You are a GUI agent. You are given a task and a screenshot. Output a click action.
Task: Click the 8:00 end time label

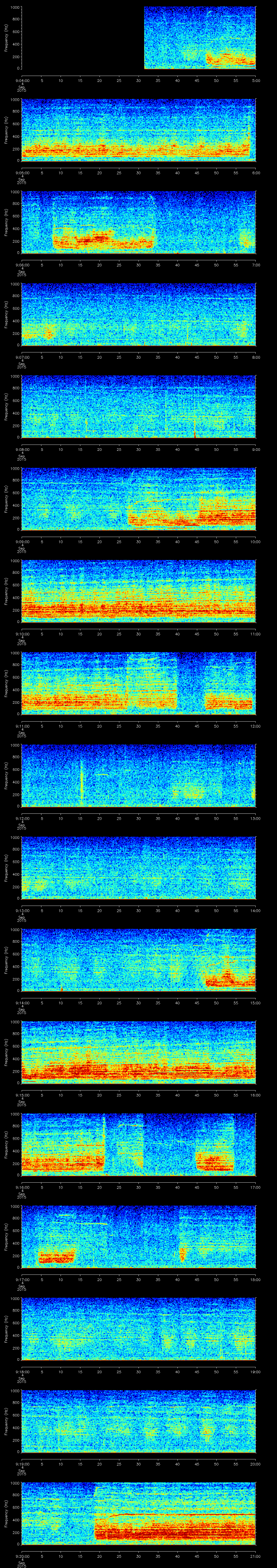pos(256,357)
